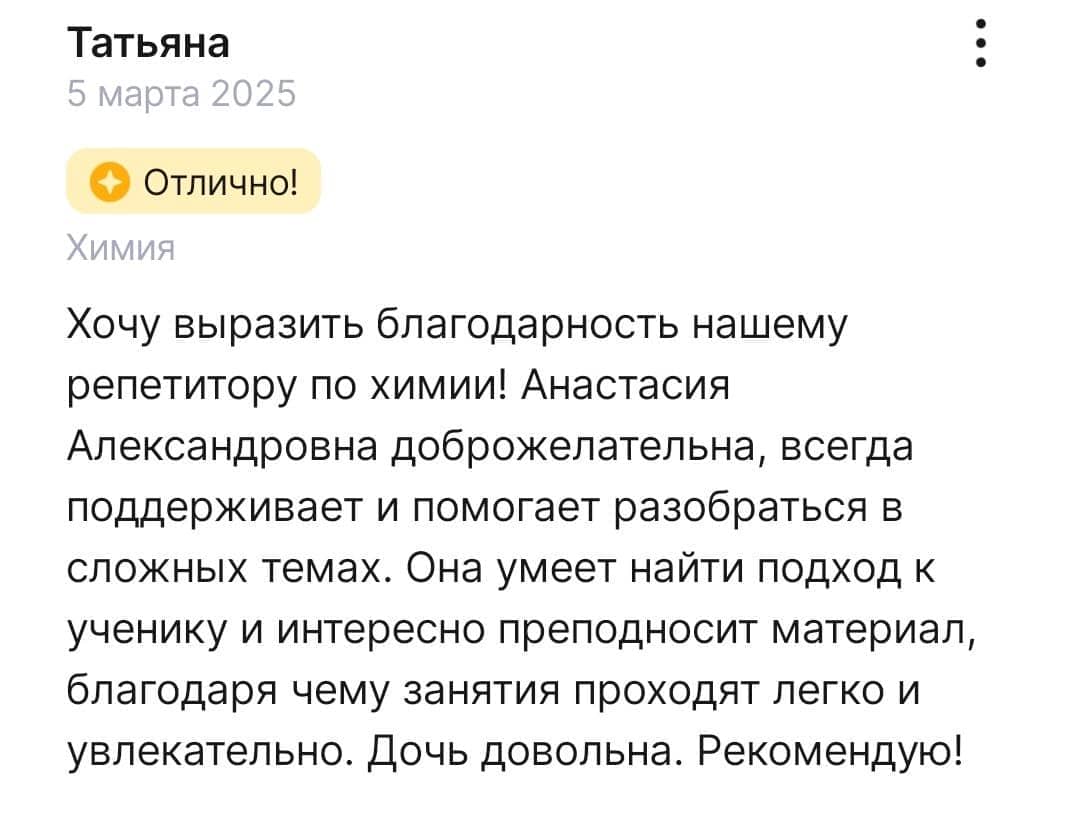Open the rating dropdown labeled Отлично!

tap(192, 181)
